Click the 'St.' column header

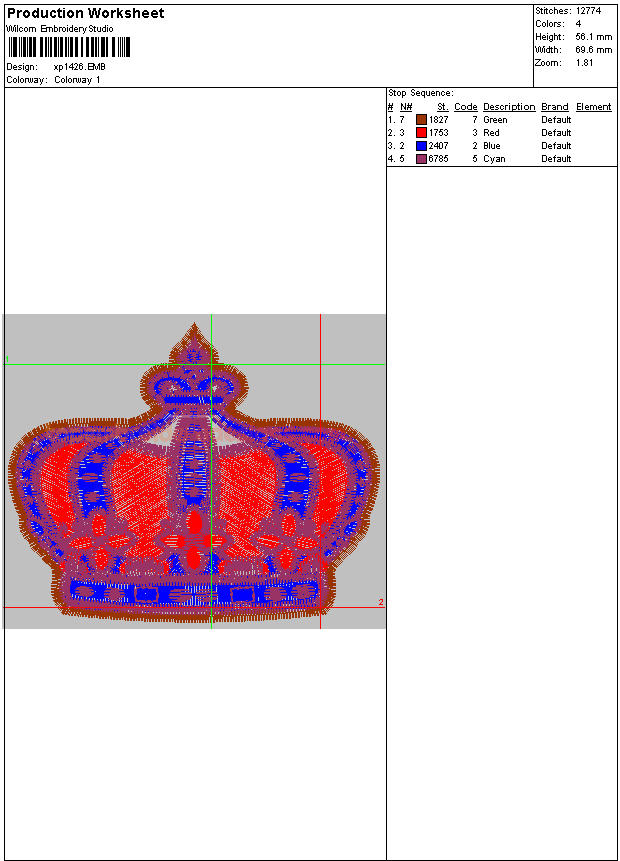(x=443, y=107)
